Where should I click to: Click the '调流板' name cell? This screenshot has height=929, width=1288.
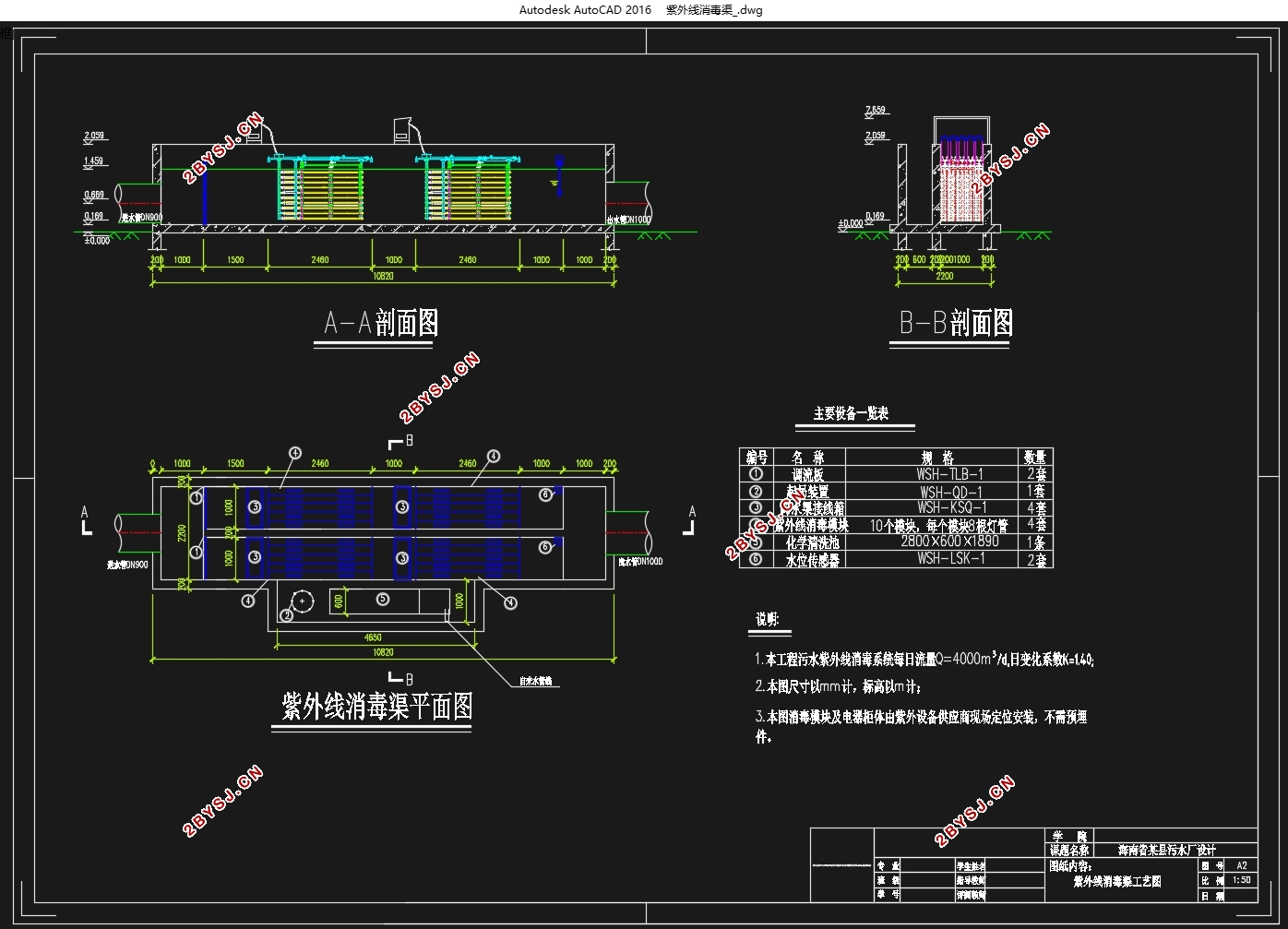point(808,474)
